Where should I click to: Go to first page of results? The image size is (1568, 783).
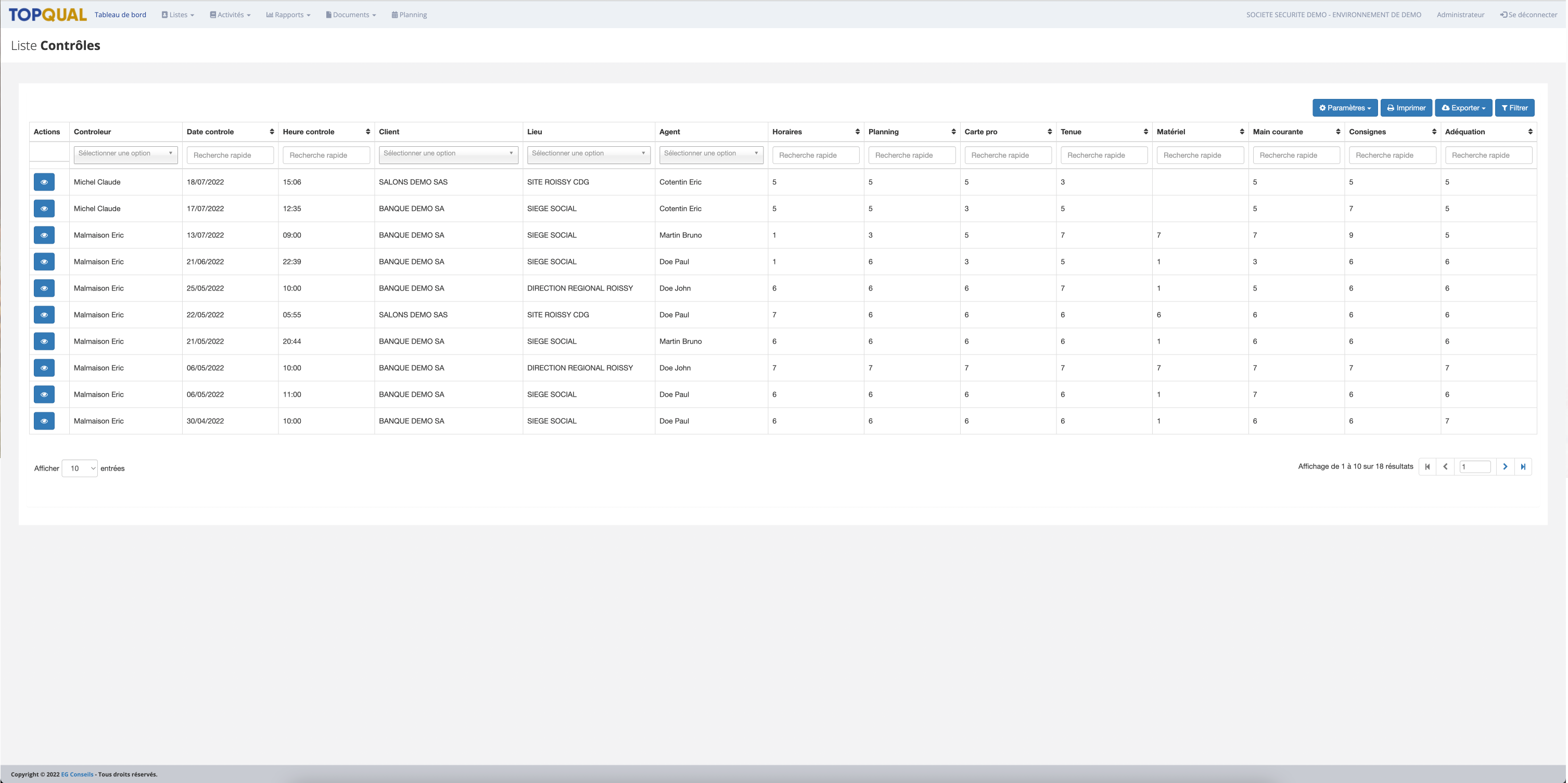[1427, 467]
